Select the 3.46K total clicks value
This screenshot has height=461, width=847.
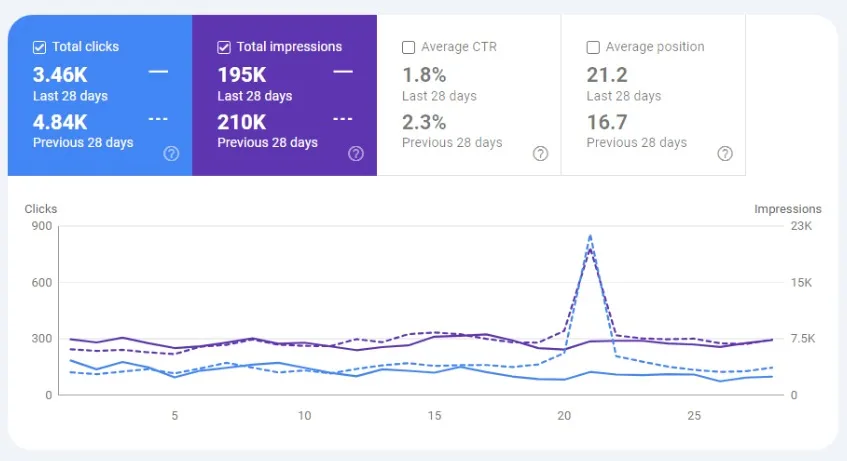(60, 74)
